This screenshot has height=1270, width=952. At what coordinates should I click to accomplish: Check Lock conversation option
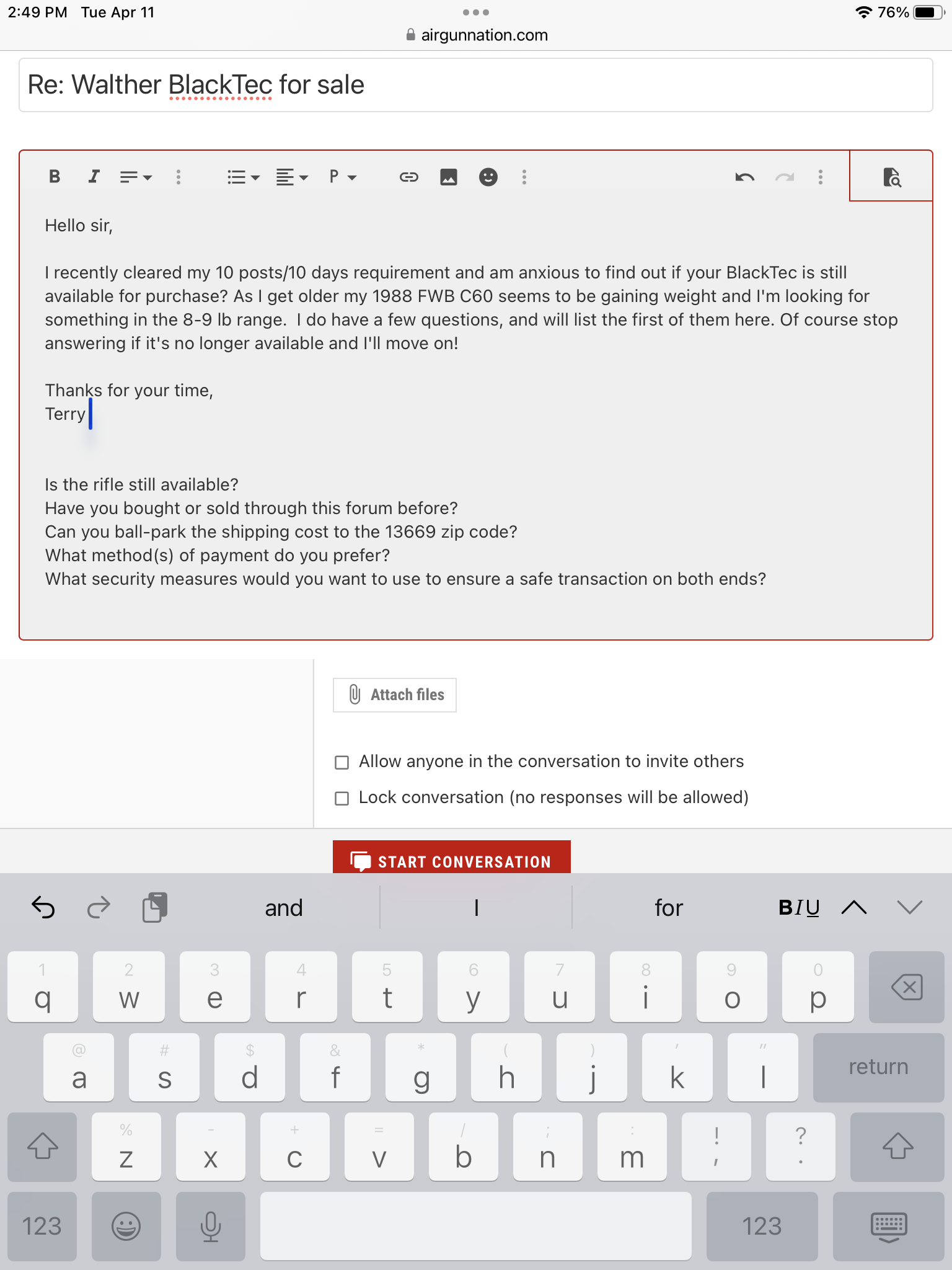pos(342,798)
